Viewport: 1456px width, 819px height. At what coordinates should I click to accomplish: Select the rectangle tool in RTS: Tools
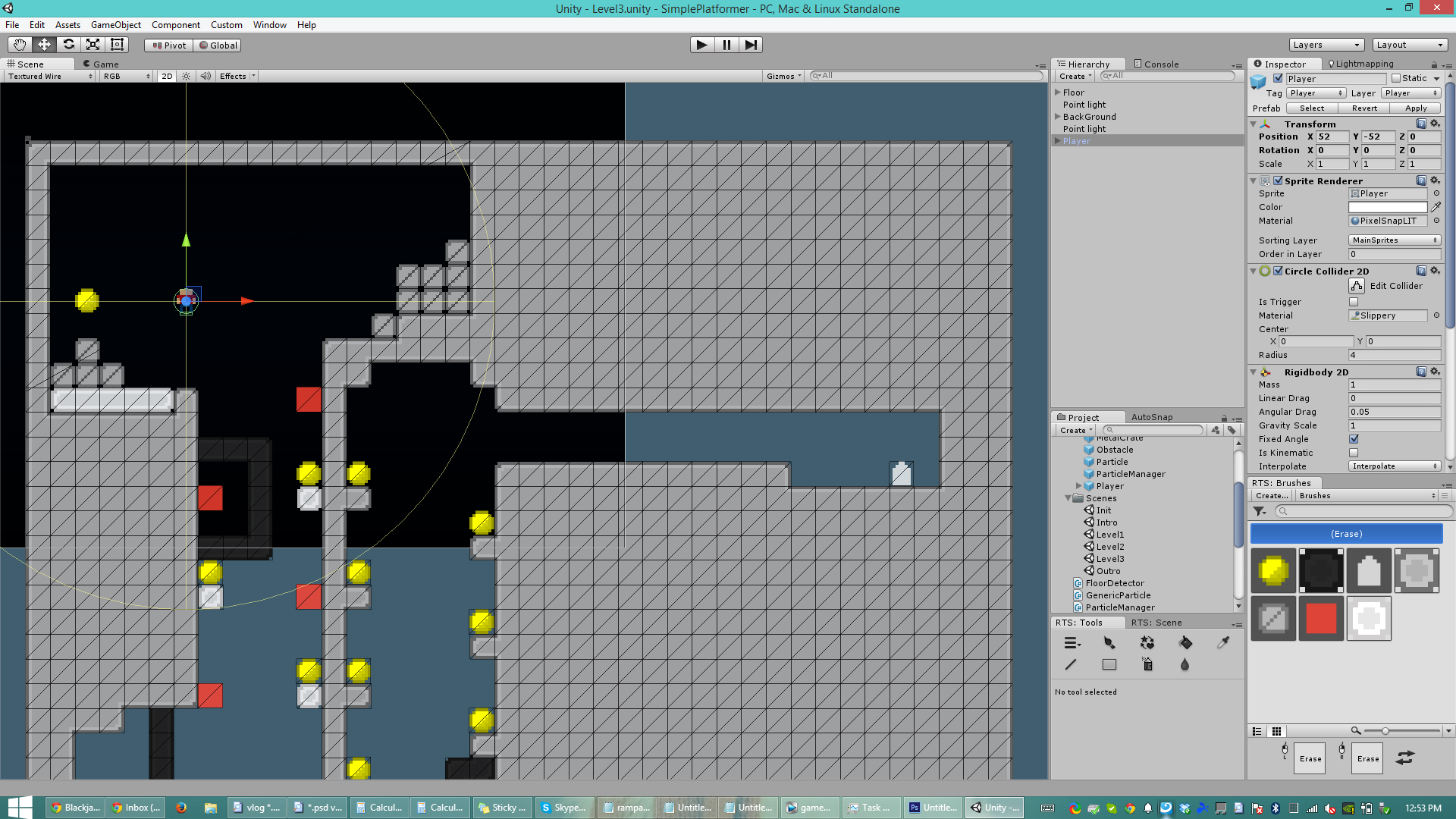click(x=1109, y=664)
